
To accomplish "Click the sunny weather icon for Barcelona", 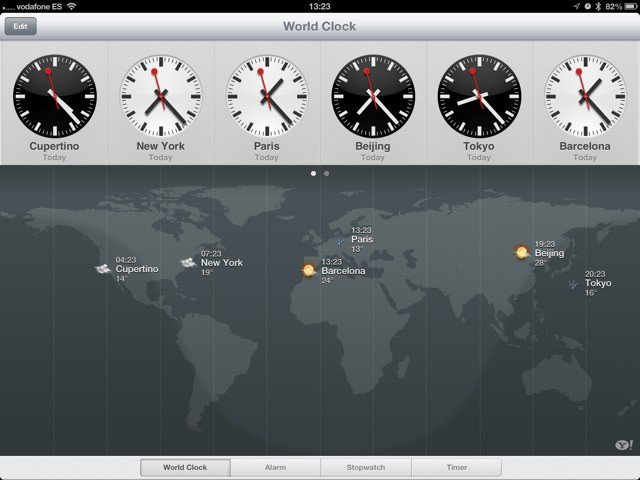I will click(x=310, y=270).
